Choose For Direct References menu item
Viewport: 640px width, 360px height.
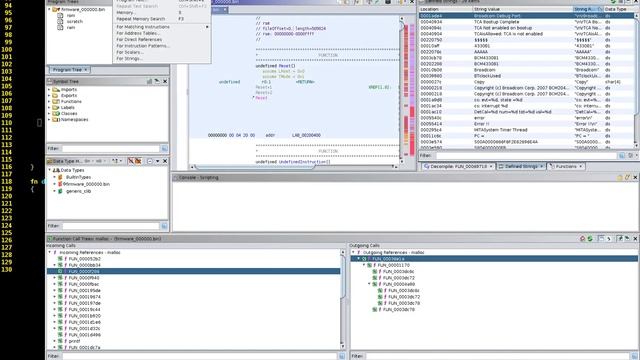[161, 40]
